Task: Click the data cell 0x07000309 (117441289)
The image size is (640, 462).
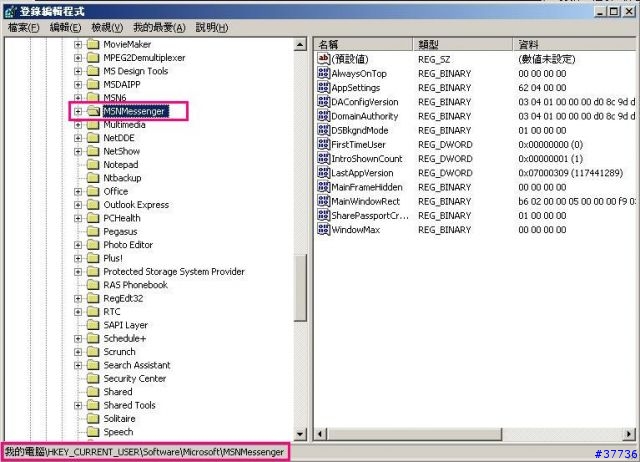Action: (571, 173)
